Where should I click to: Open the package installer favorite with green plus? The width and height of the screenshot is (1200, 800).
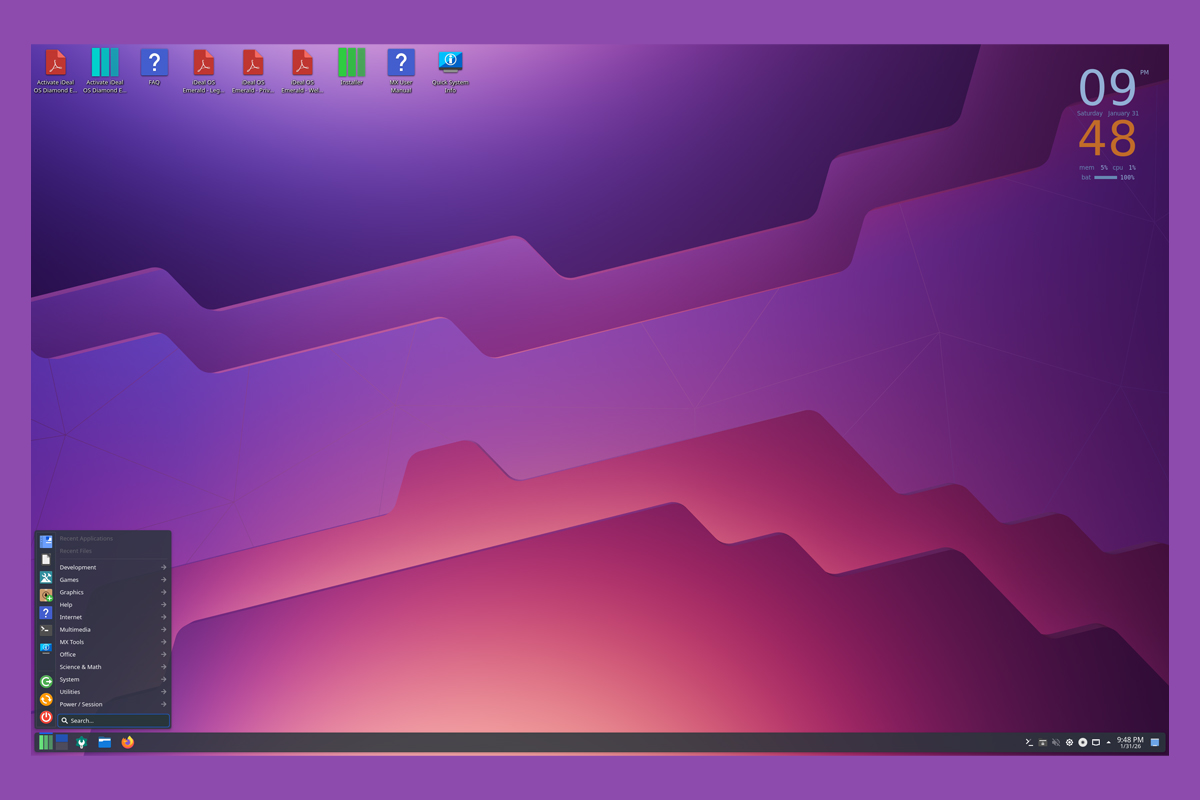coord(46,595)
